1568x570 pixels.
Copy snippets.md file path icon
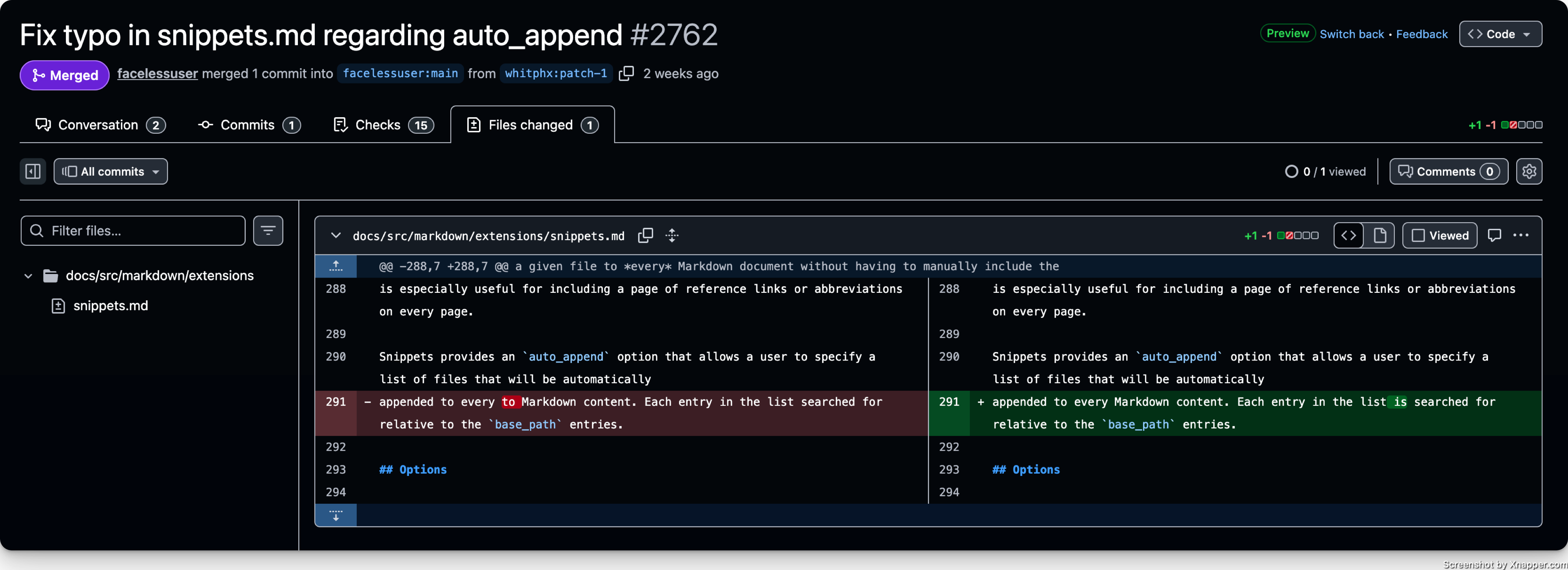[645, 236]
